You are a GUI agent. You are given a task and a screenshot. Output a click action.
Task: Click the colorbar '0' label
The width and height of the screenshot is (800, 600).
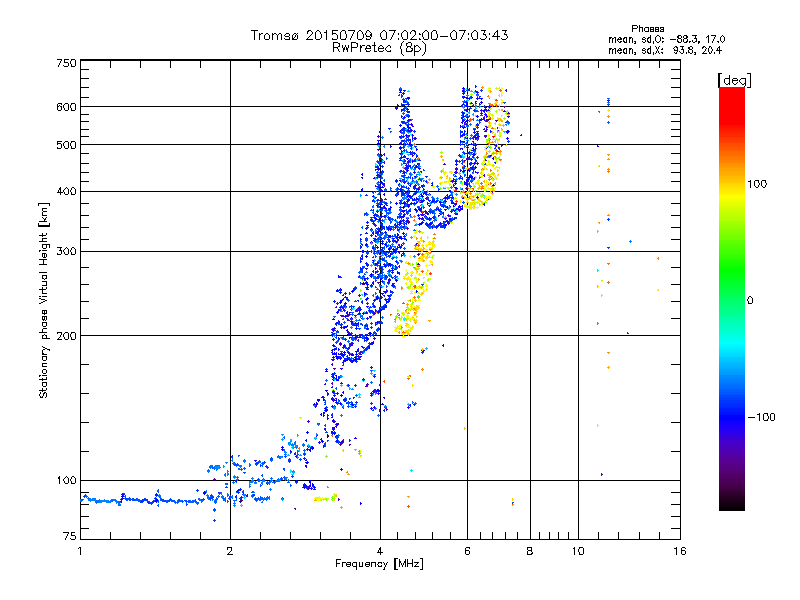pyautogui.click(x=750, y=301)
